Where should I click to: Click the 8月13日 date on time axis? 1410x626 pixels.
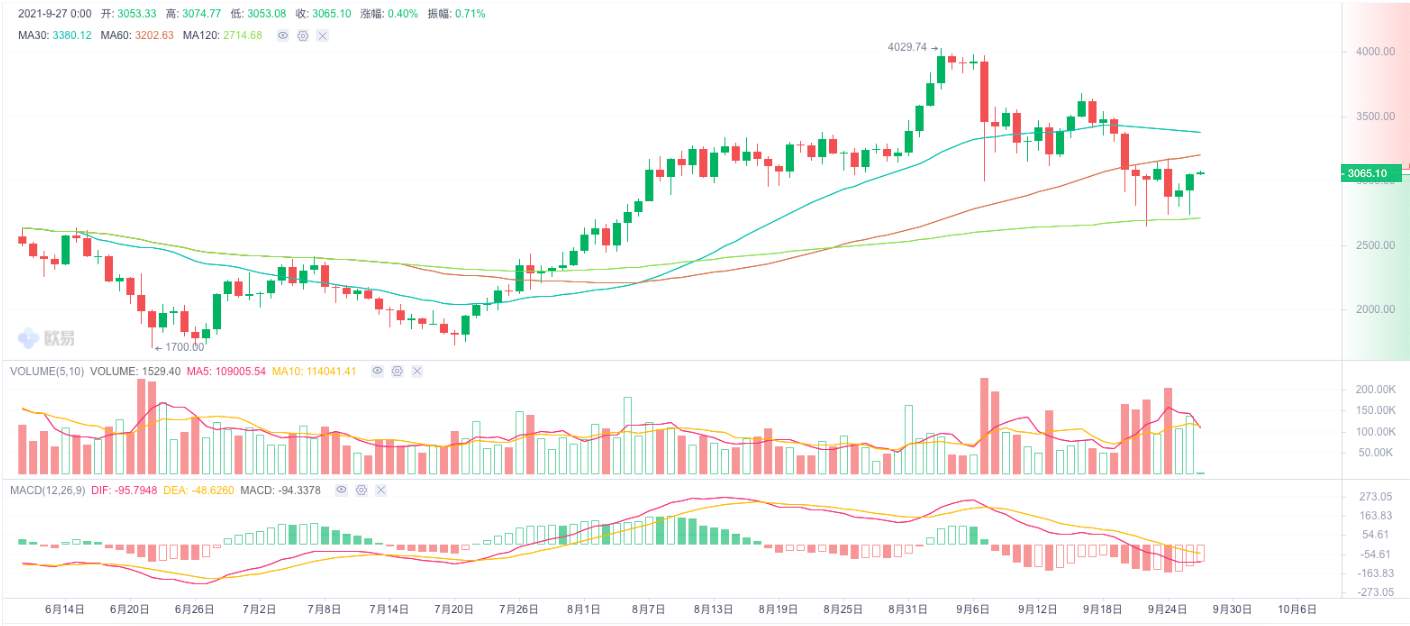[713, 607]
